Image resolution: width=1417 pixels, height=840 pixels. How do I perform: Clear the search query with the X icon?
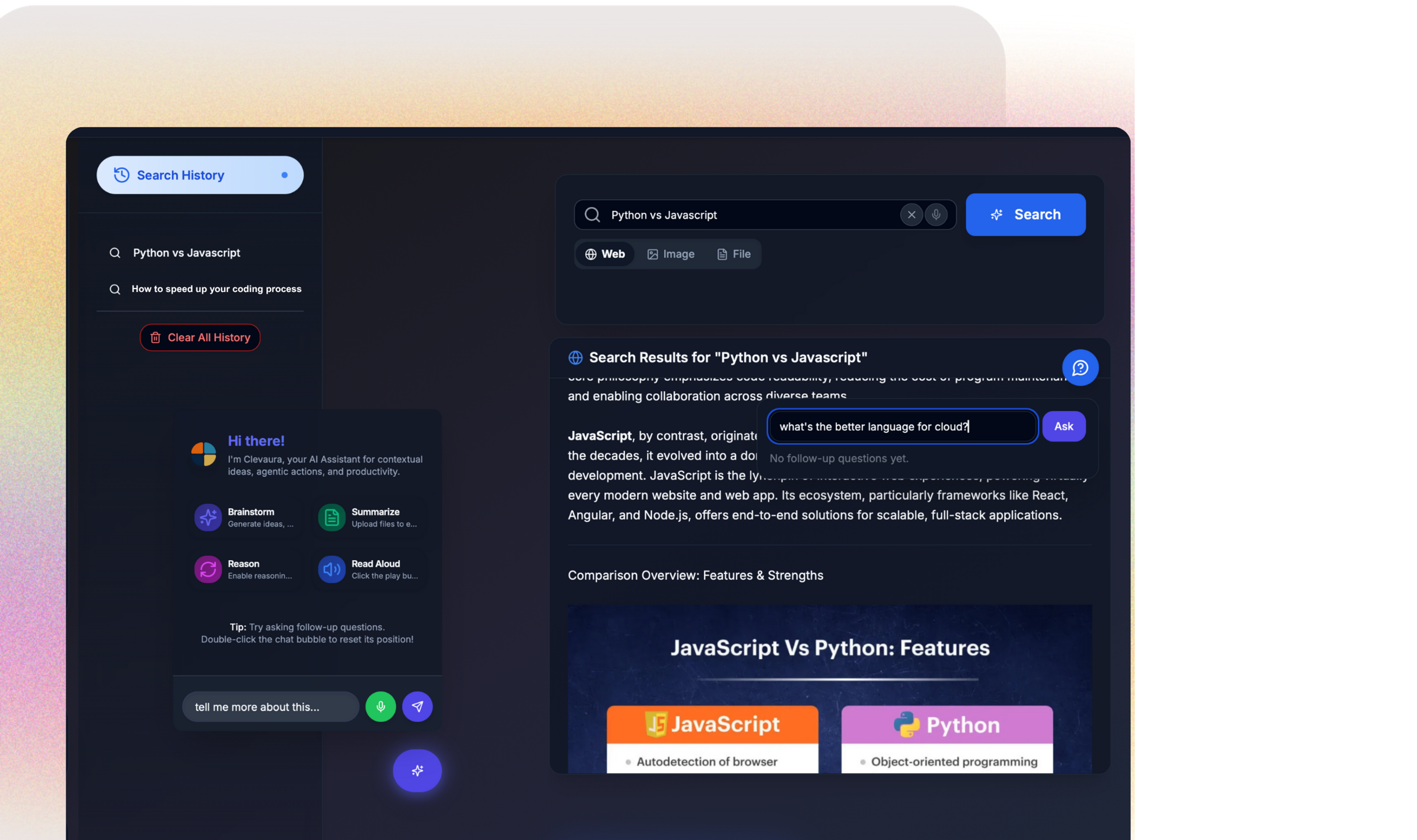click(911, 215)
